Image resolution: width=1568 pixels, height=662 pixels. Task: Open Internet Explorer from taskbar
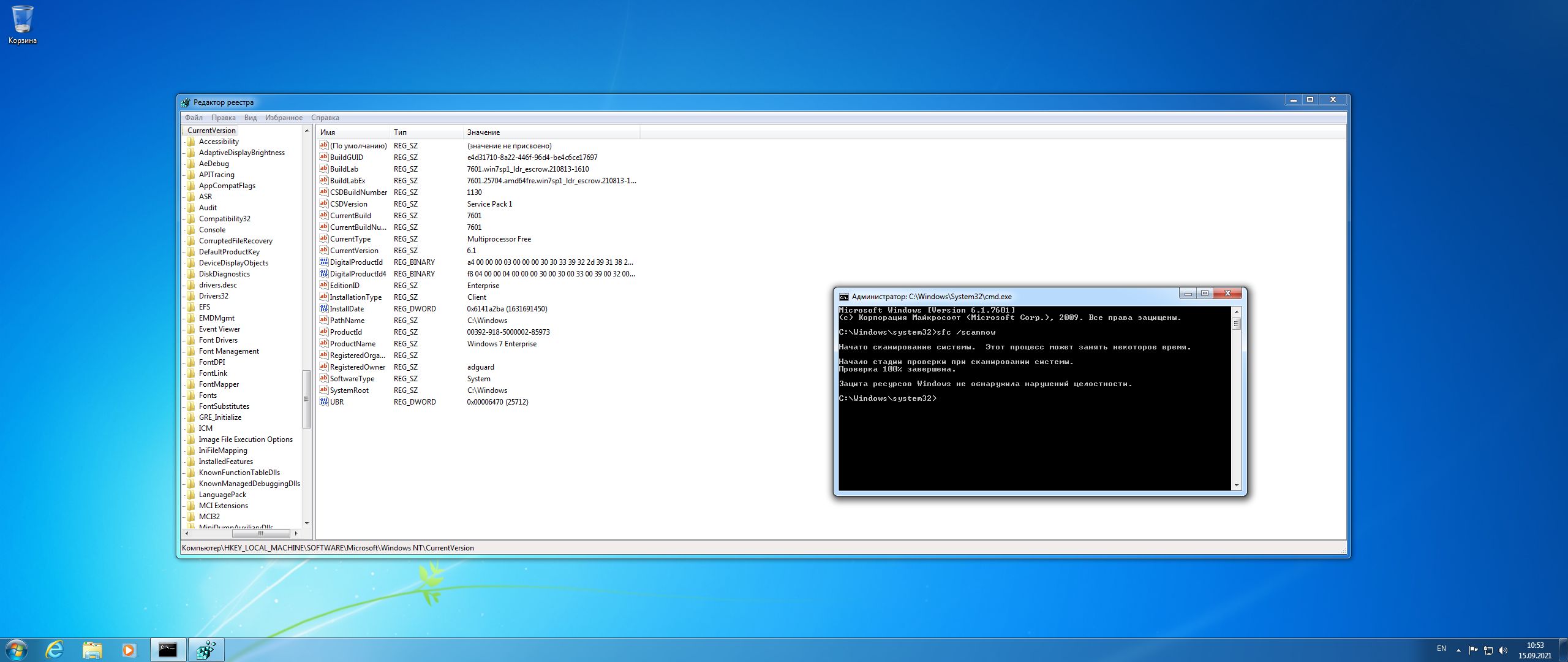click(55, 649)
